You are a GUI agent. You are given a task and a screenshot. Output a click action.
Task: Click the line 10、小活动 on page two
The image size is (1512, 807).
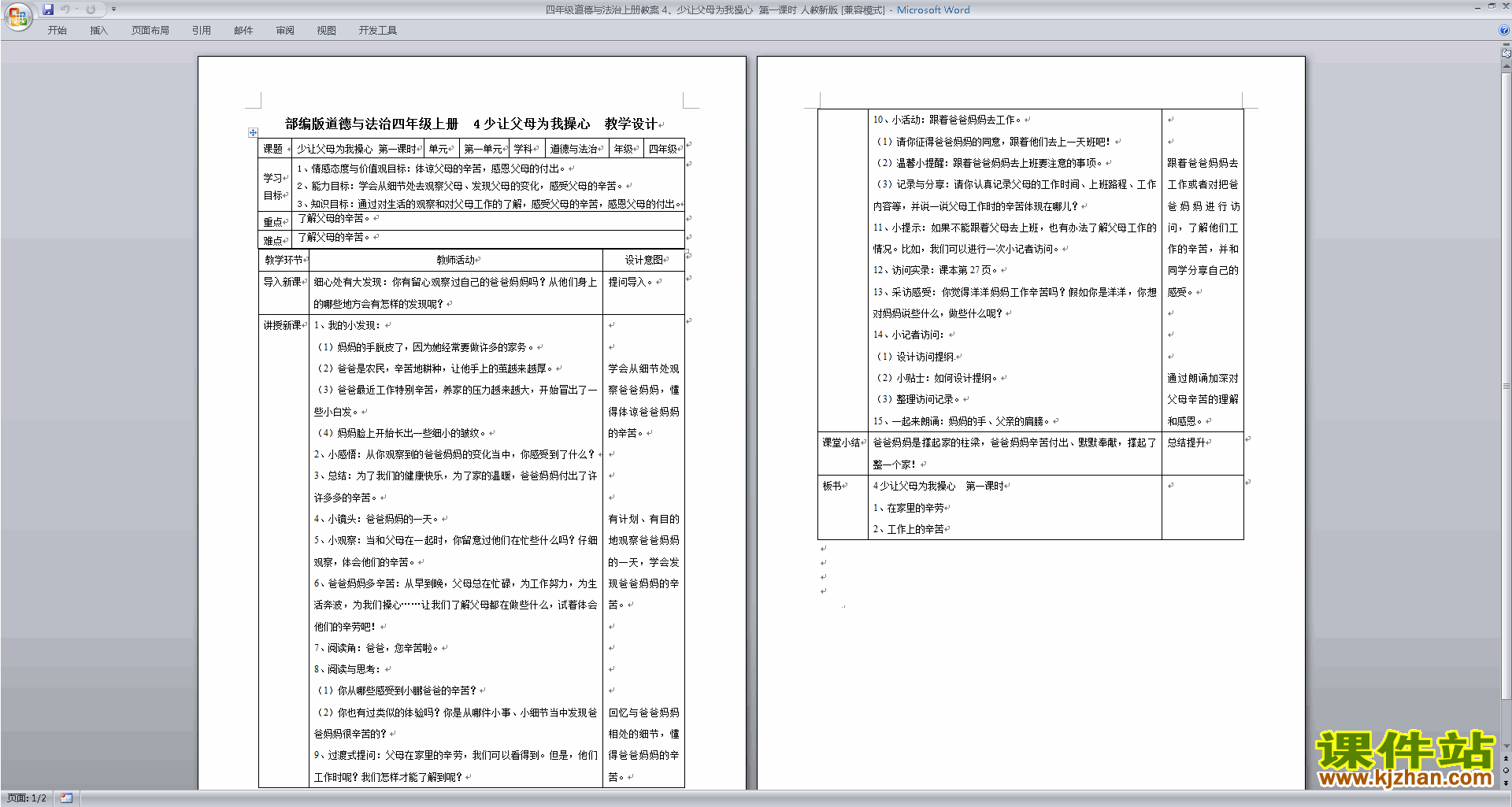[x=947, y=120]
